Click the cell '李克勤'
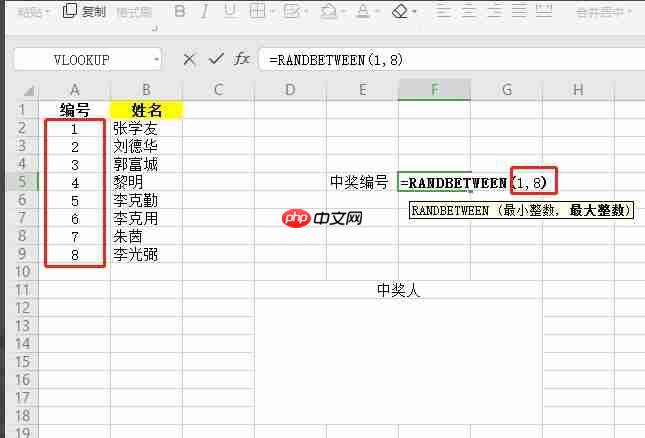 tap(146, 200)
